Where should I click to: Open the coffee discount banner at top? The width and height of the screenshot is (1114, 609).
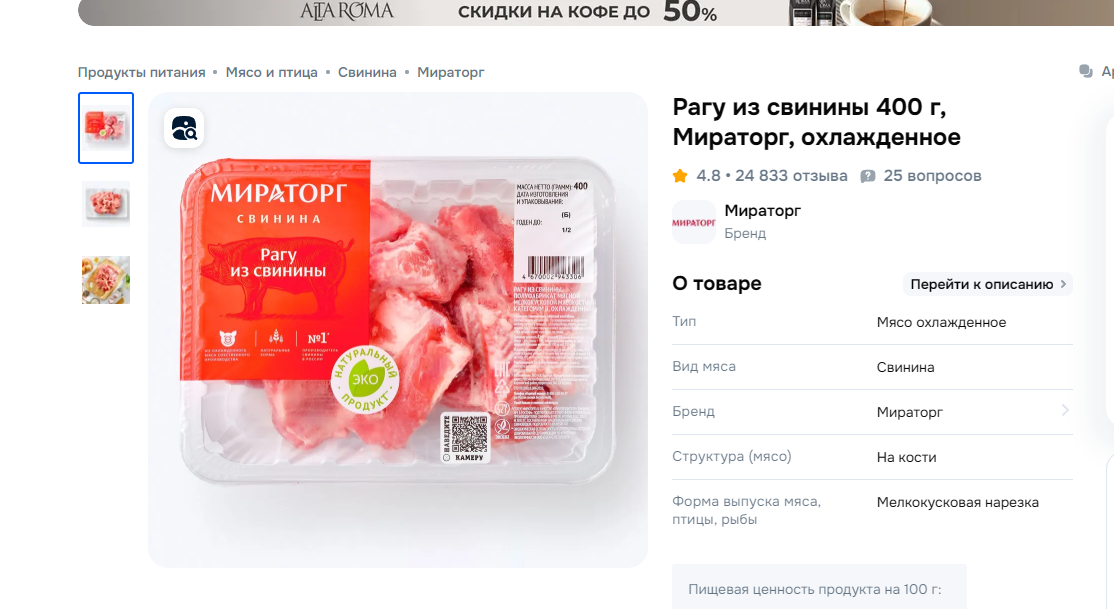[x=595, y=13]
